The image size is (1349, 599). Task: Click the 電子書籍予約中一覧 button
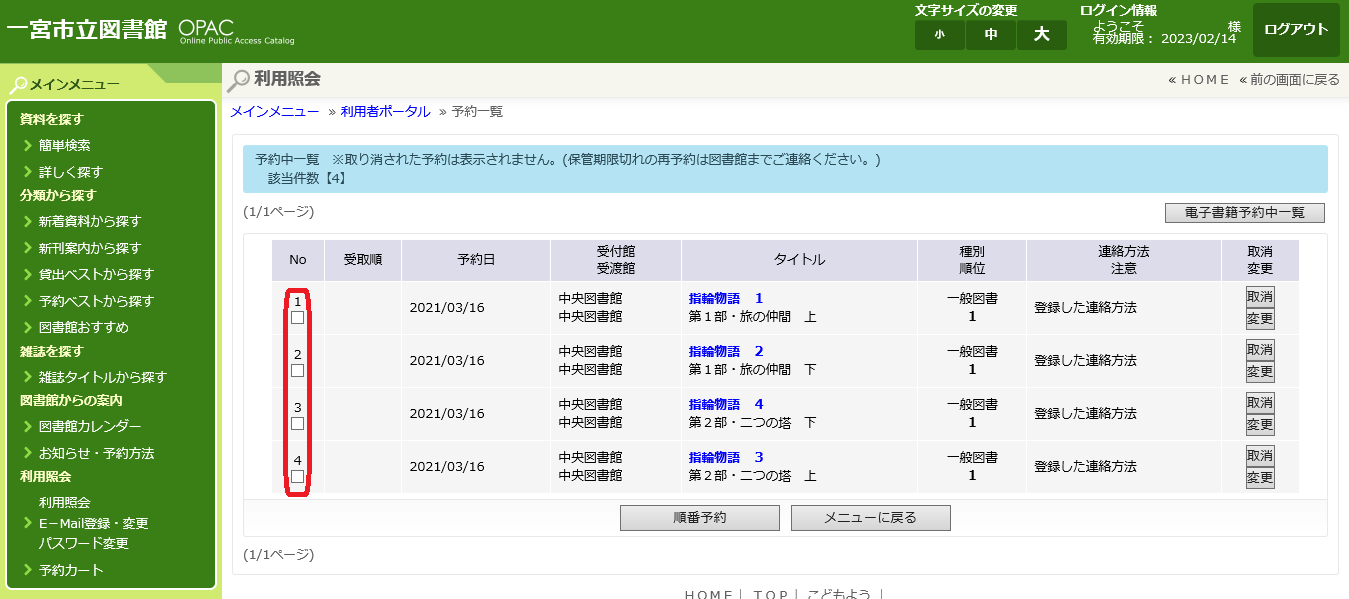point(1244,213)
